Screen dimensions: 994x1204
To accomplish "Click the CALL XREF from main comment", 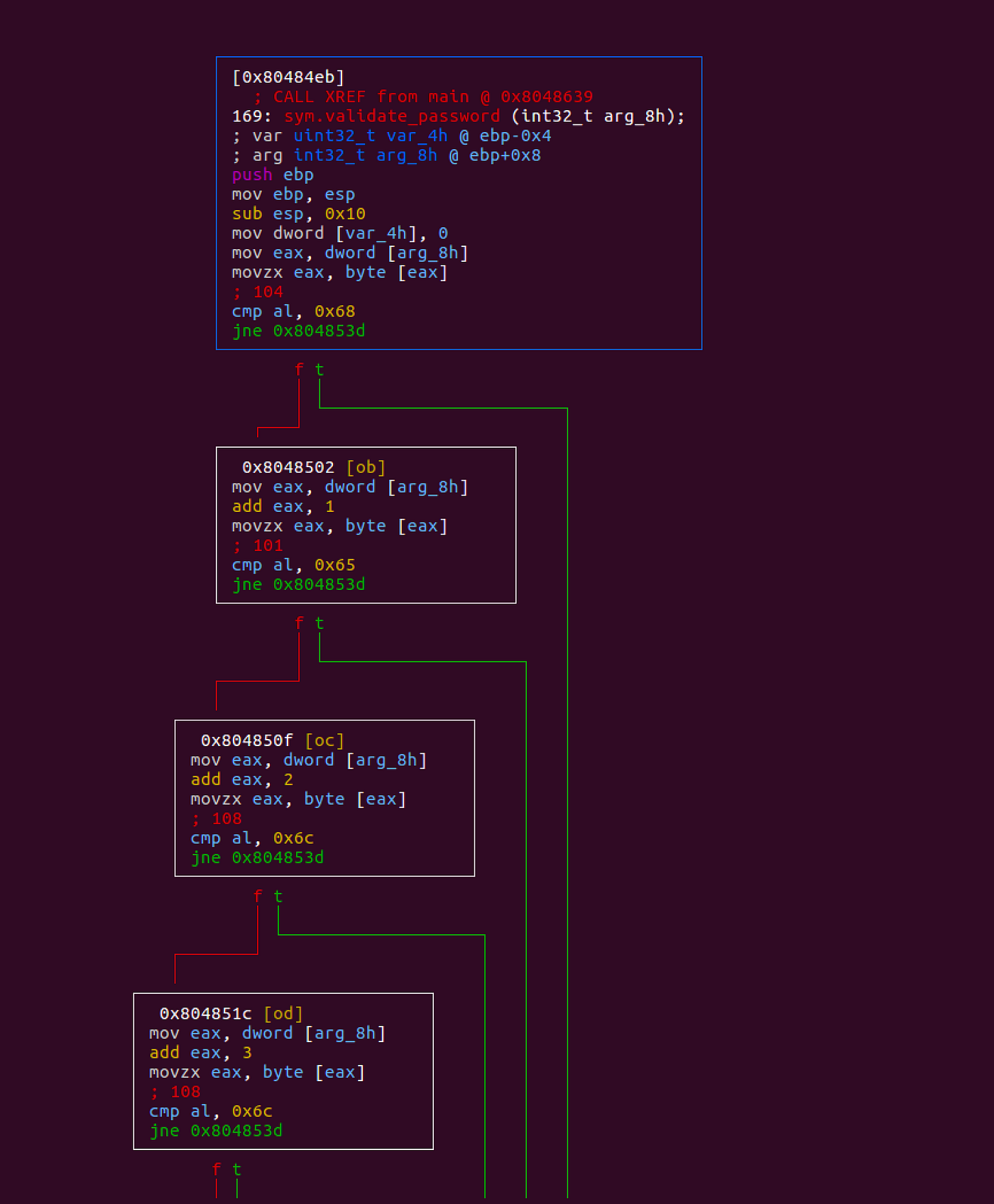I will click(422, 97).
